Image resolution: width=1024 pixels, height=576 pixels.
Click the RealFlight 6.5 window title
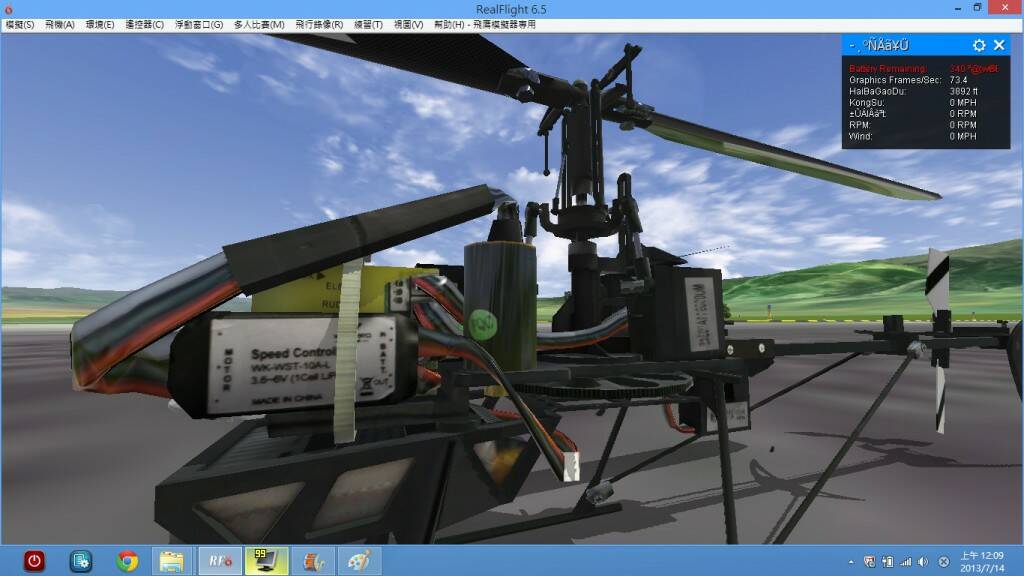click(511, 9)
